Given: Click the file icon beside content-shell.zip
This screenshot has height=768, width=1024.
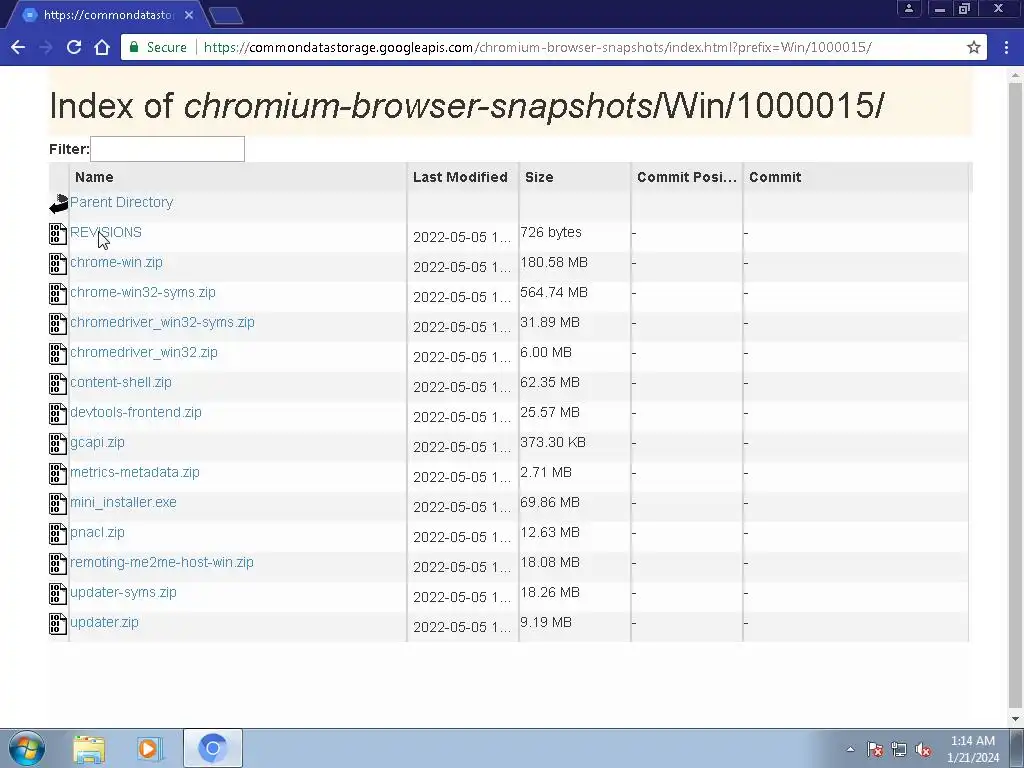Looking at the screenshot, I should point(58,384).
